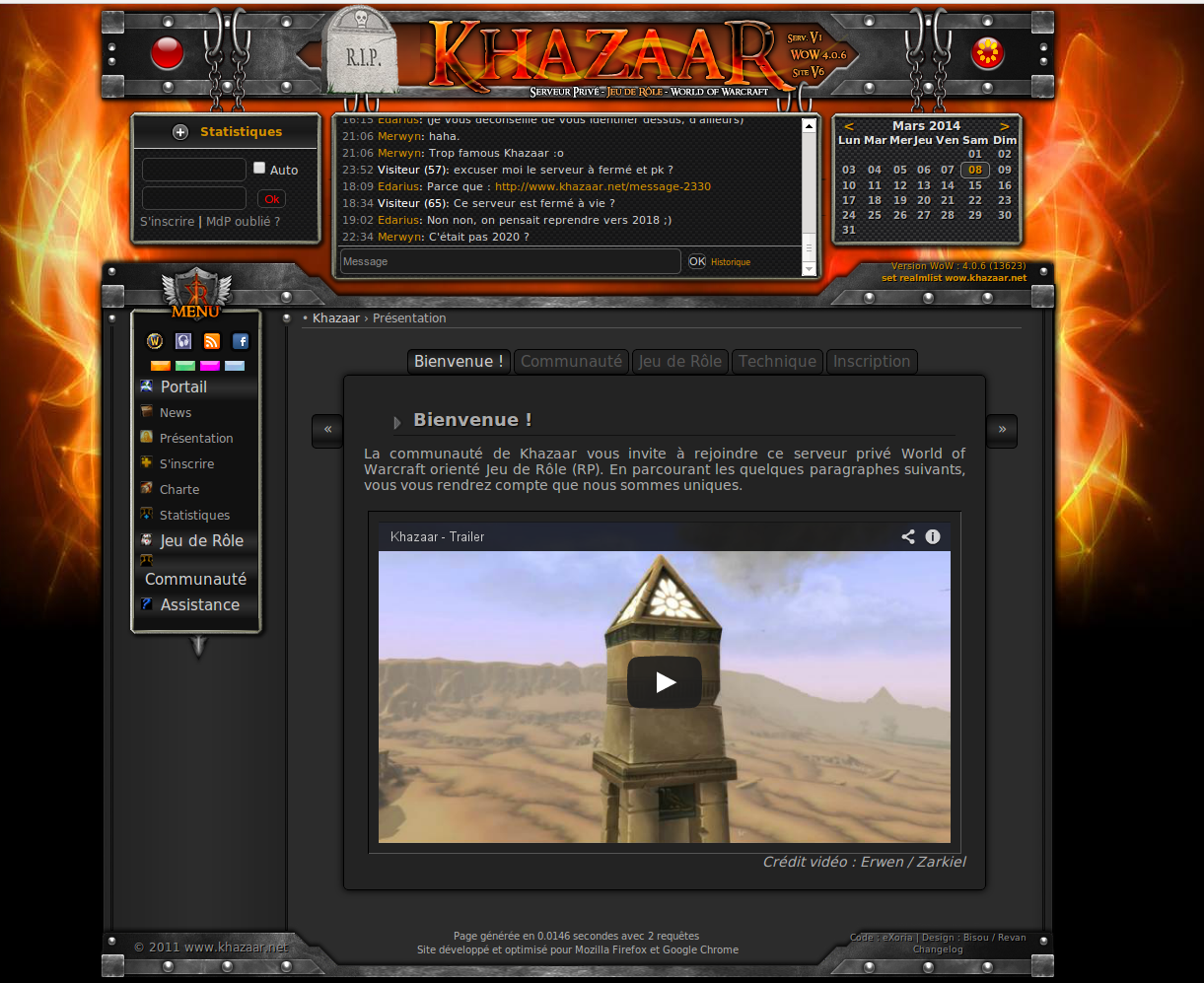Viewport: 1204px width, 983px height.
Task: Select the green theme swatch
Action: pos(184,366)
